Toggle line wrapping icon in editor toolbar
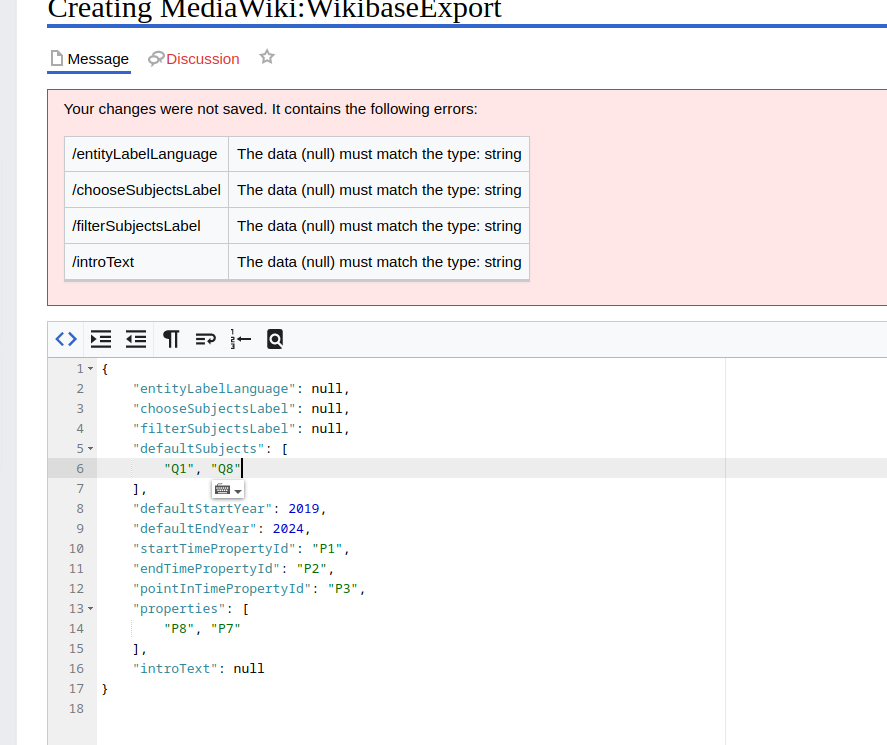887x745 pixels. point(206,339)
